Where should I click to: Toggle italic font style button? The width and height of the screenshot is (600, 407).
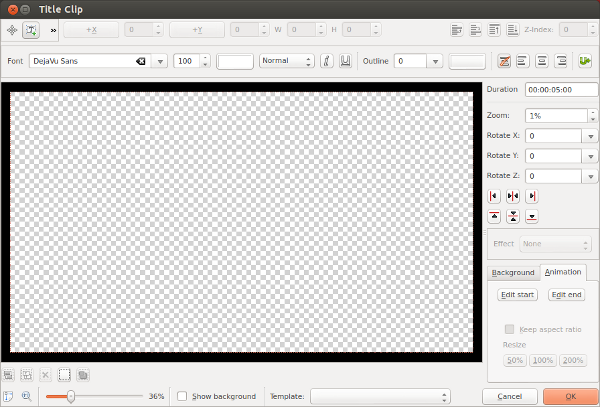click(x=326, y=61)
